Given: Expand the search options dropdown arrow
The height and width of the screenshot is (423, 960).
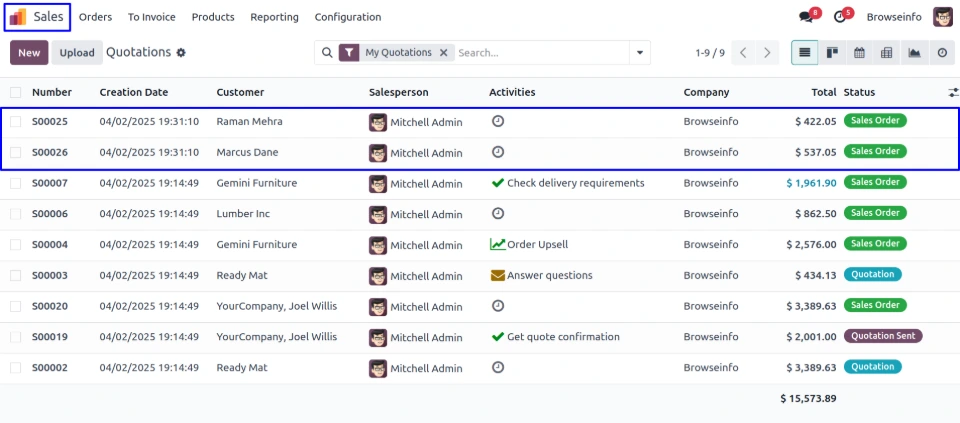Looking at the screenshot, I should [639, 53].
